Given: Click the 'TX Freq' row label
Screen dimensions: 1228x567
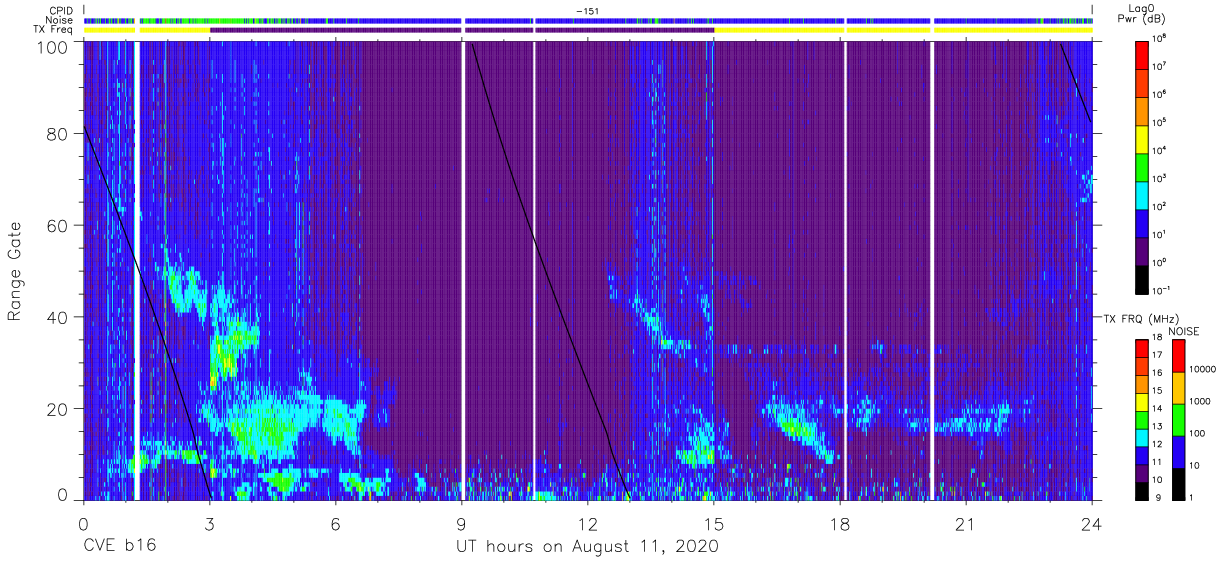Looking at the screenshot, I should point(53,30).
